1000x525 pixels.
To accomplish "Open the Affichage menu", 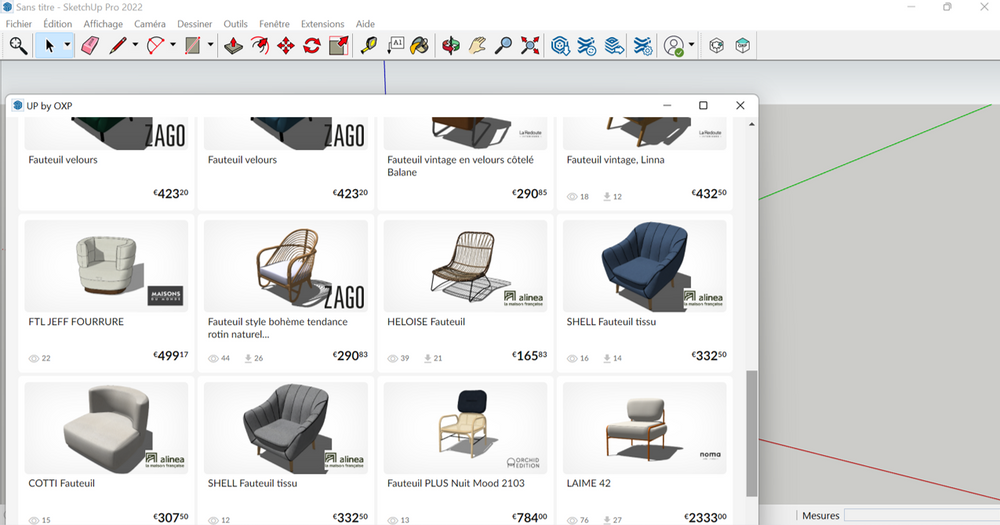I will 103,24.
